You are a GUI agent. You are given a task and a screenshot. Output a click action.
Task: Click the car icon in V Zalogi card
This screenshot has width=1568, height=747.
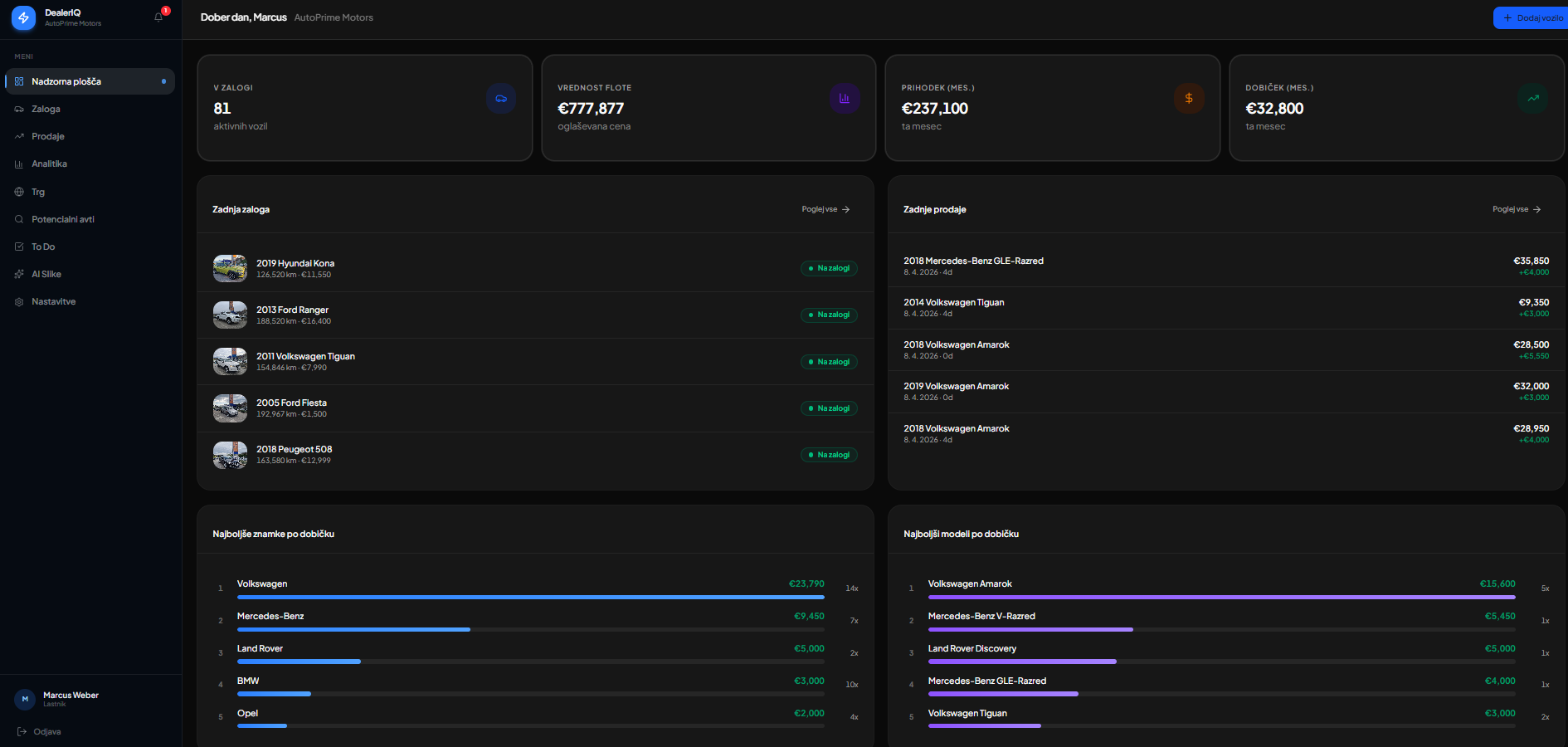[501, 99]
